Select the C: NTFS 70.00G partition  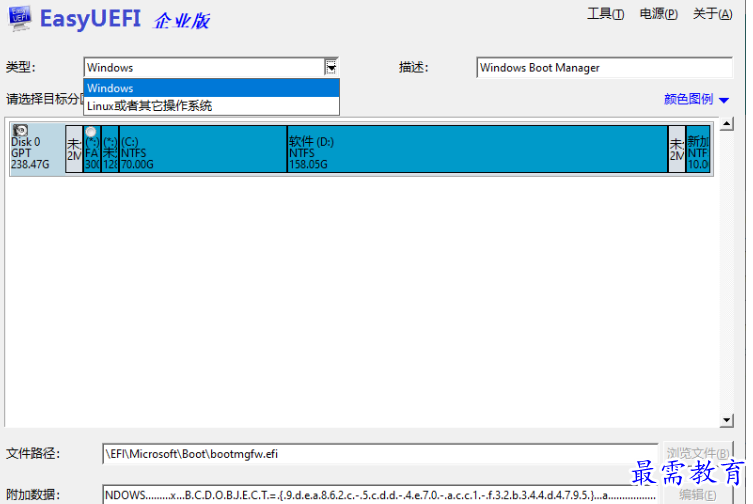click(x=203, y=148)
